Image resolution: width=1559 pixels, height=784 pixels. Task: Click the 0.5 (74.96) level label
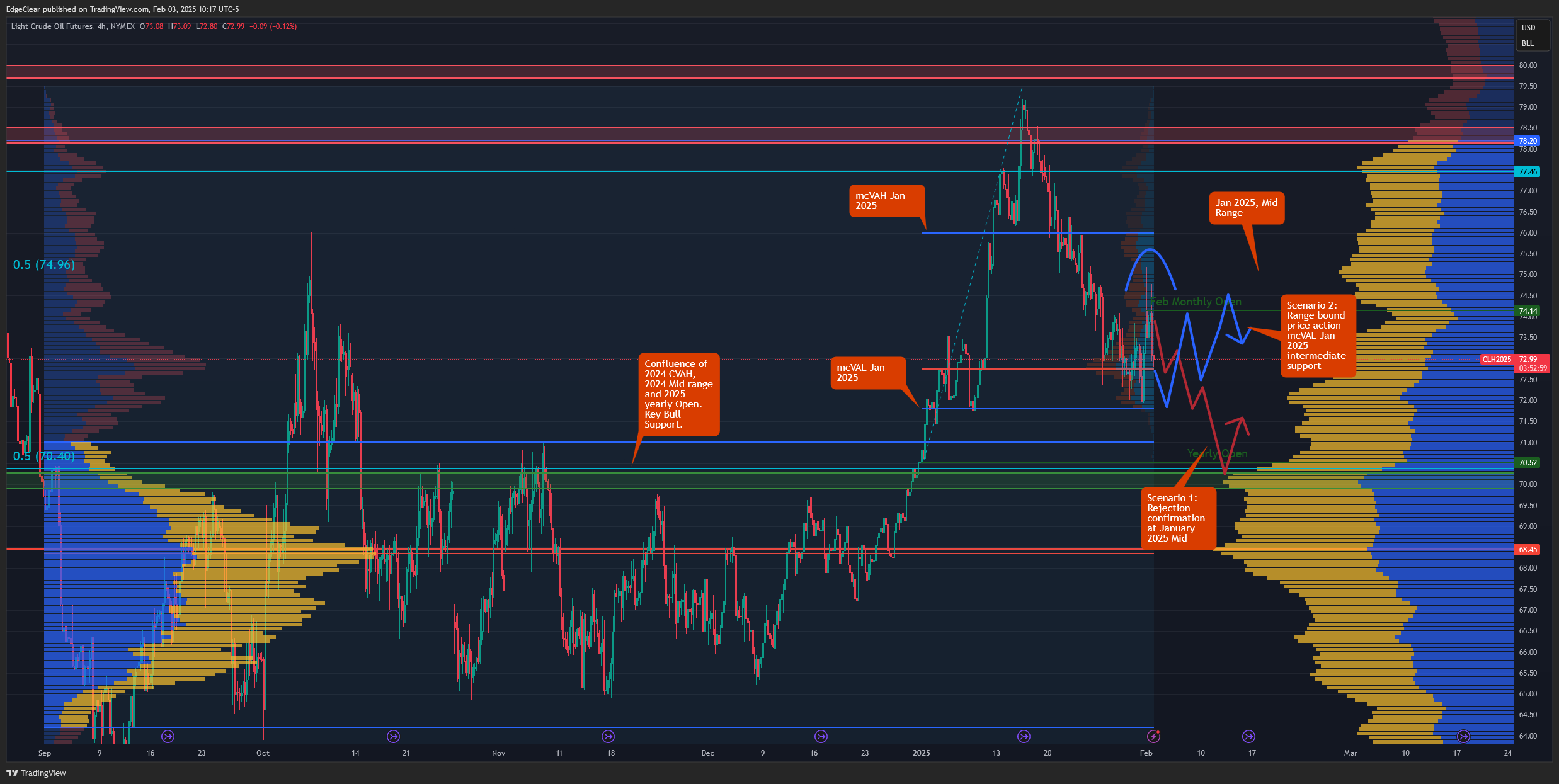click(x=43, y=264)
